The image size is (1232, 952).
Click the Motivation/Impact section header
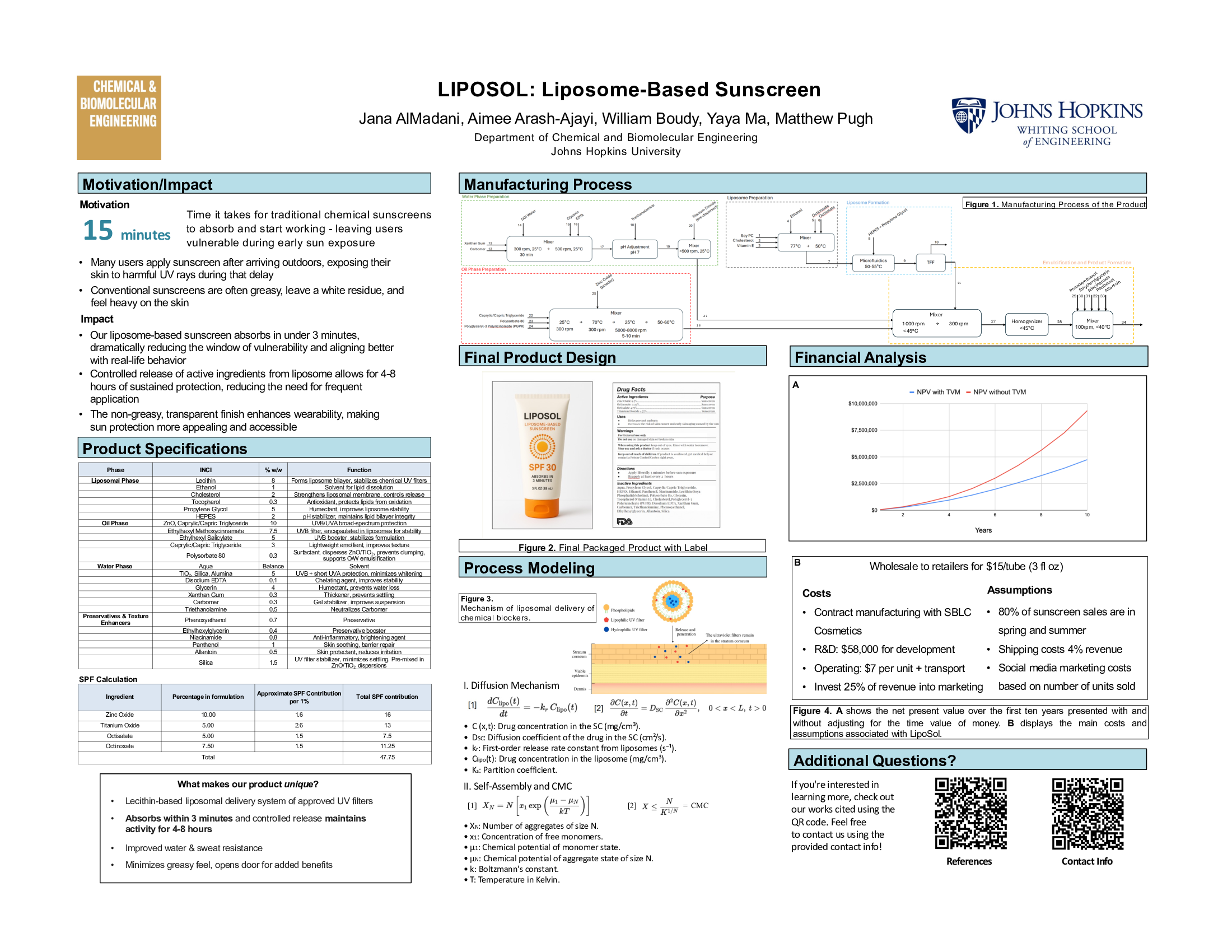(x=254, y=184)
